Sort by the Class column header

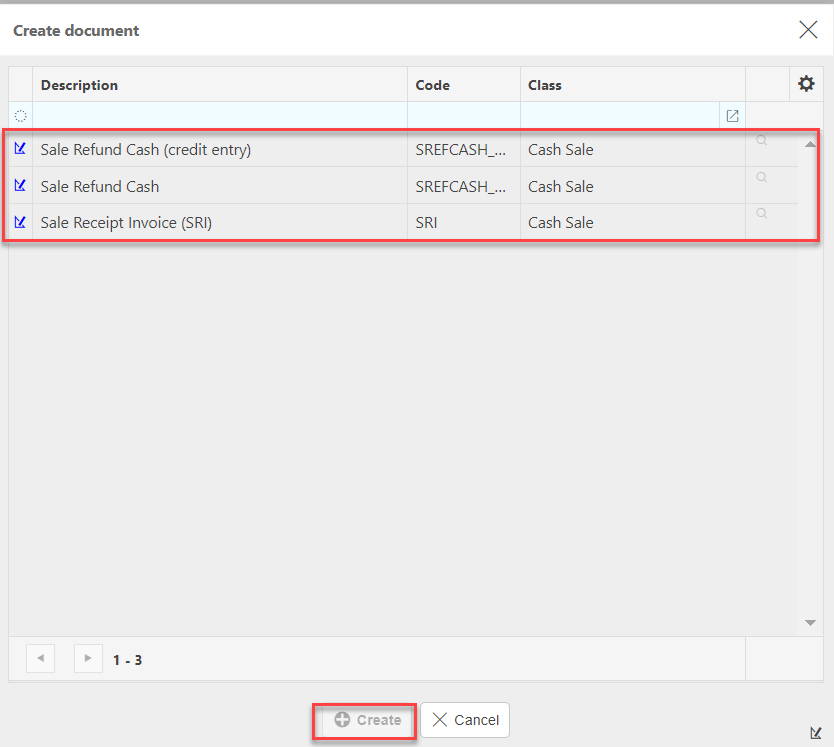[545, 85]
